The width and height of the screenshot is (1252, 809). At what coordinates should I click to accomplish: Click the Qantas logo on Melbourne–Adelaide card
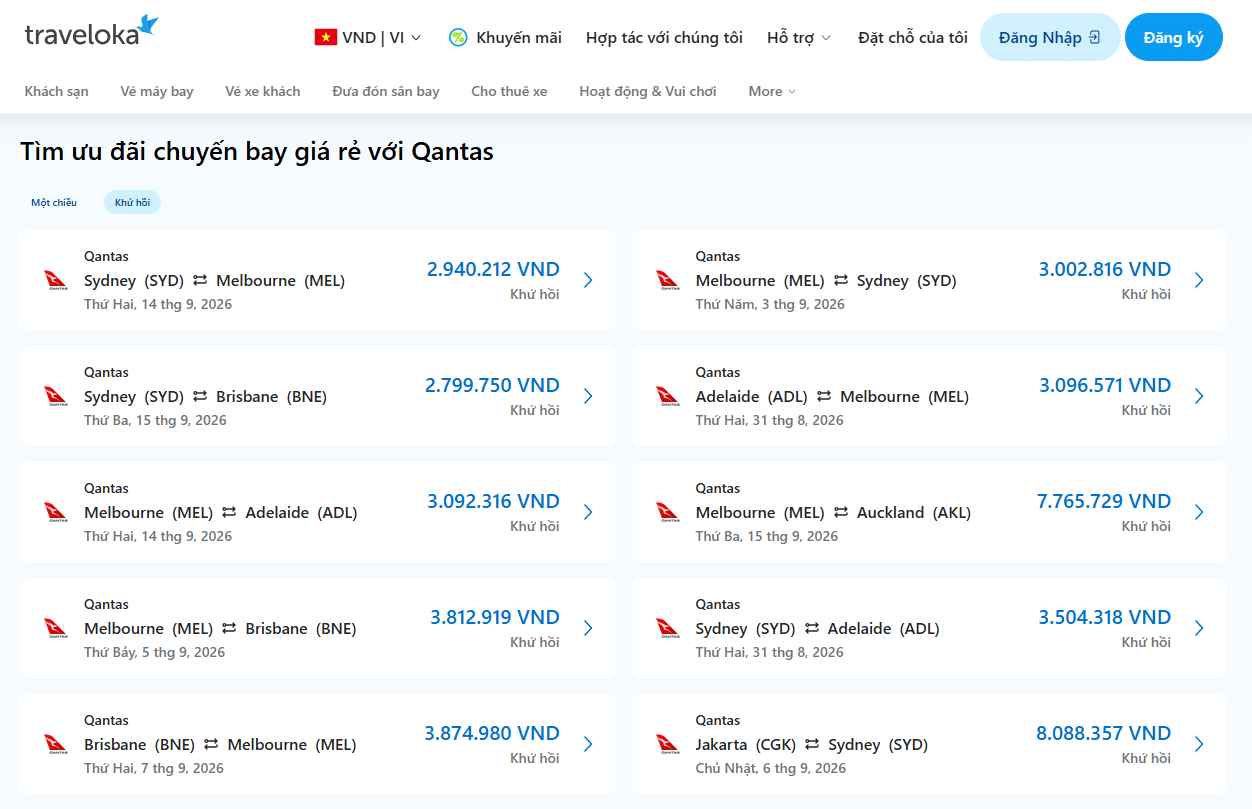click(55, 512)
